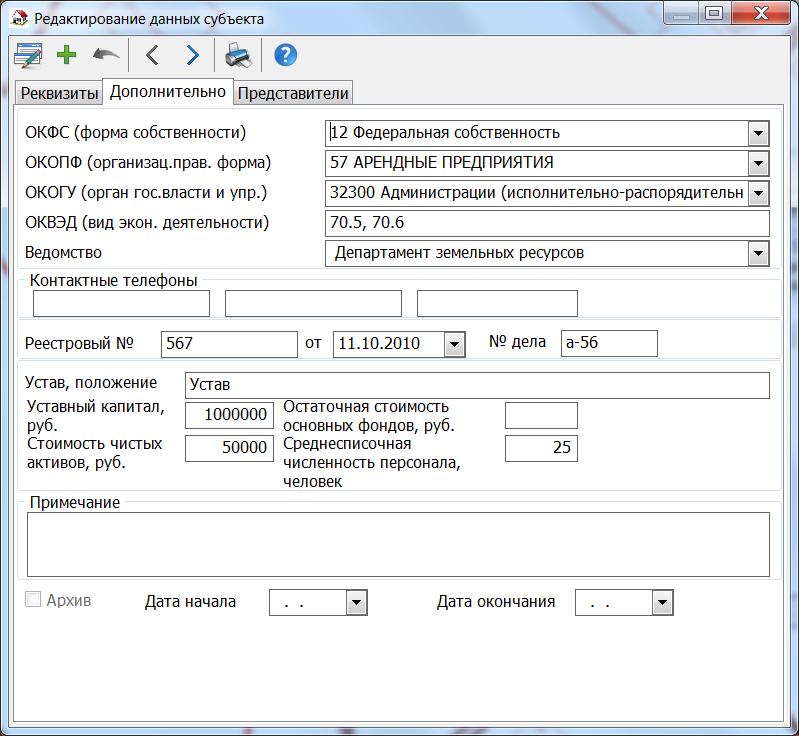Add a new record with green plus
The height and width of the screenshot is (736, 799).
(66, 55)
